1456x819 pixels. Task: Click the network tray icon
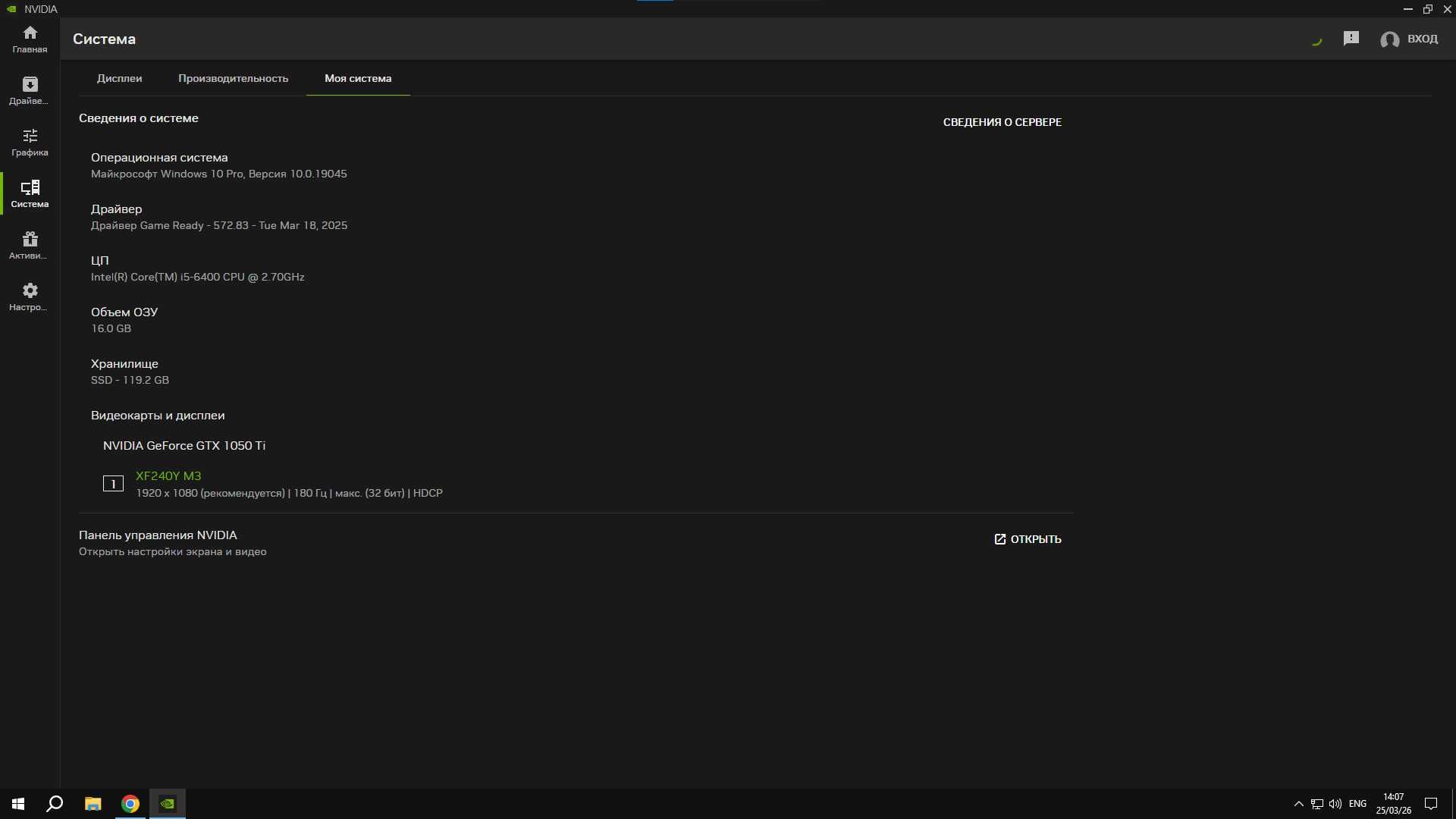1317,804
